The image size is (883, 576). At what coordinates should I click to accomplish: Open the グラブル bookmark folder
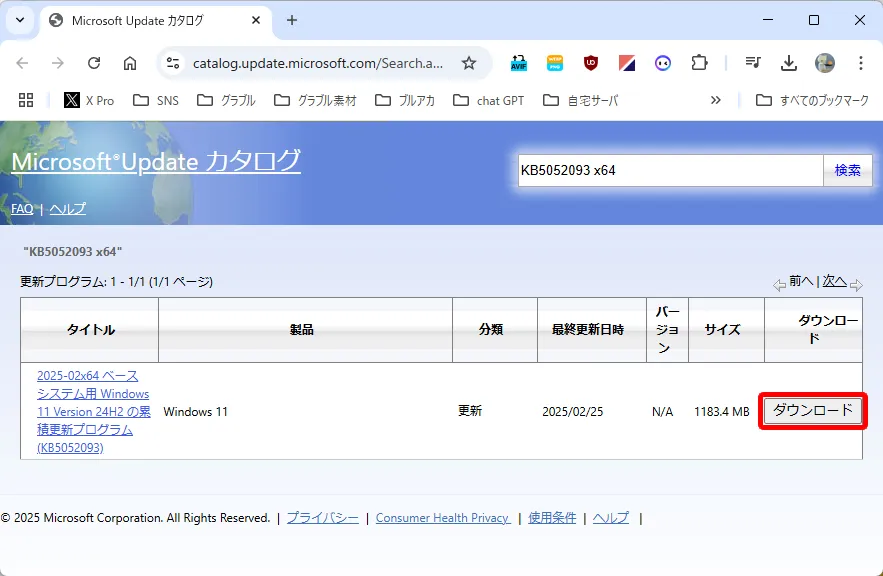[226, 100]
